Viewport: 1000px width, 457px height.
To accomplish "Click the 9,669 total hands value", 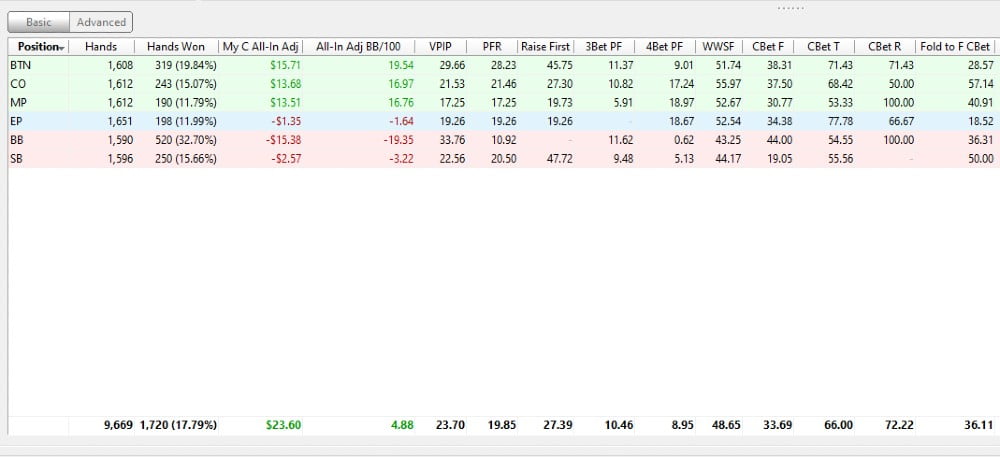I will (x=119, y=425).
